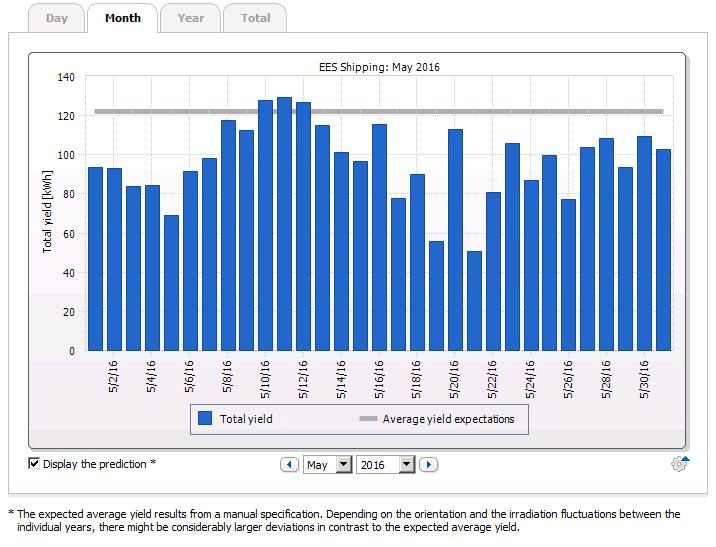Click the 5/16/16 axis date label
The width and height of the screenshot is (716, 547).
[x=379, y=379]
